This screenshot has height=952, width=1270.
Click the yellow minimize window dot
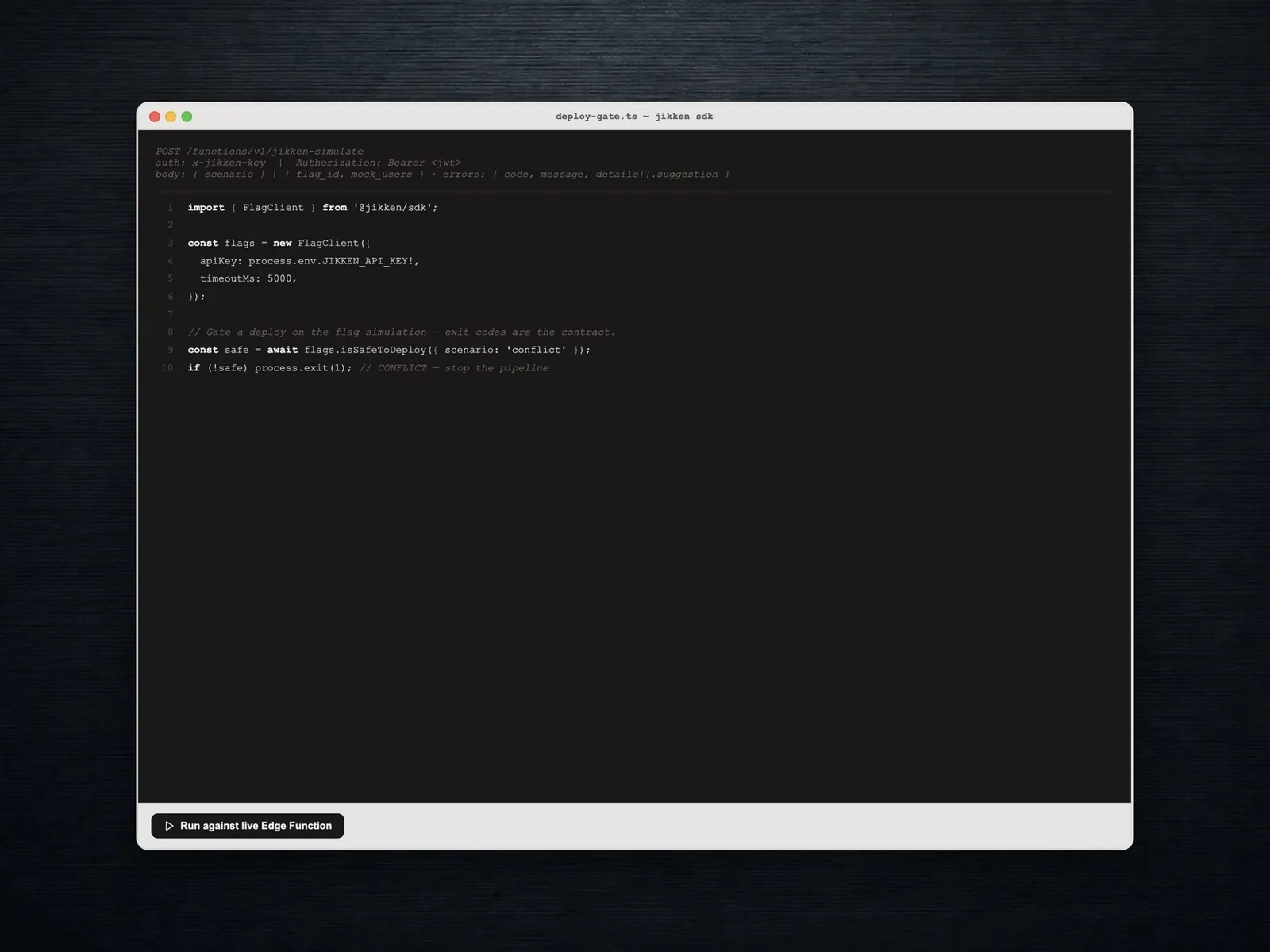coord(171,117)
